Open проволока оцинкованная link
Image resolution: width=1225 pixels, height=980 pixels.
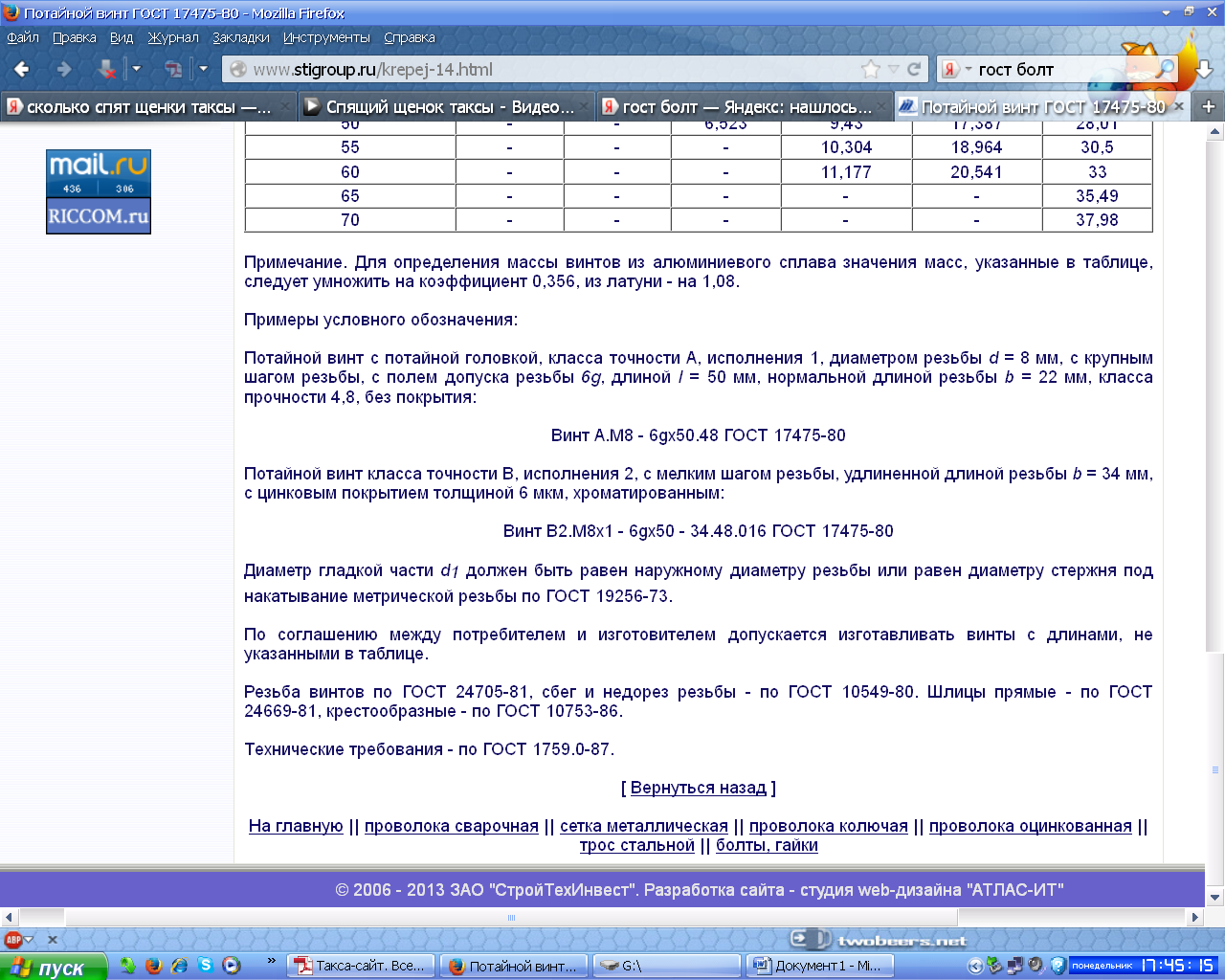click(x=1031, y=826)
